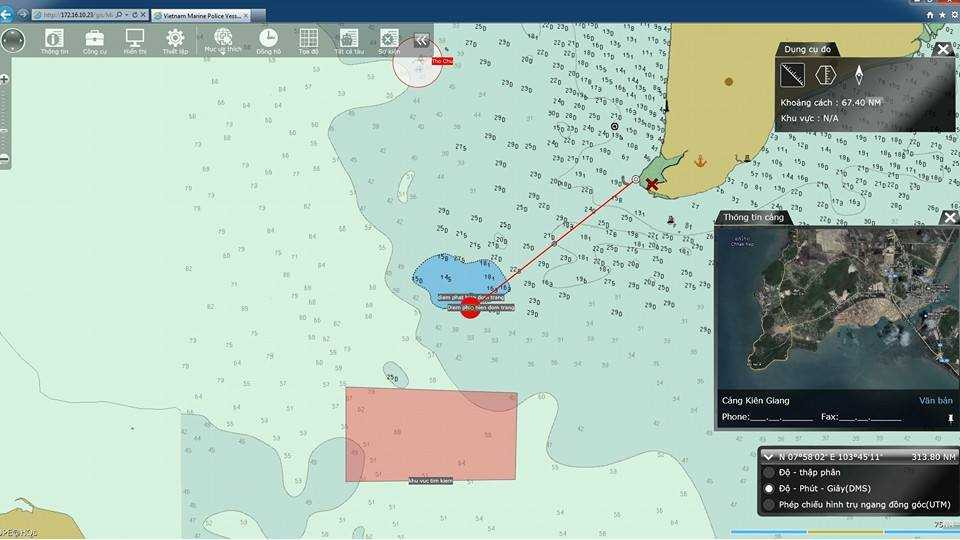Click the Đồng hồ clock icon
The width and height of the screenshot is (960, 540).
[x=268, y=40]
